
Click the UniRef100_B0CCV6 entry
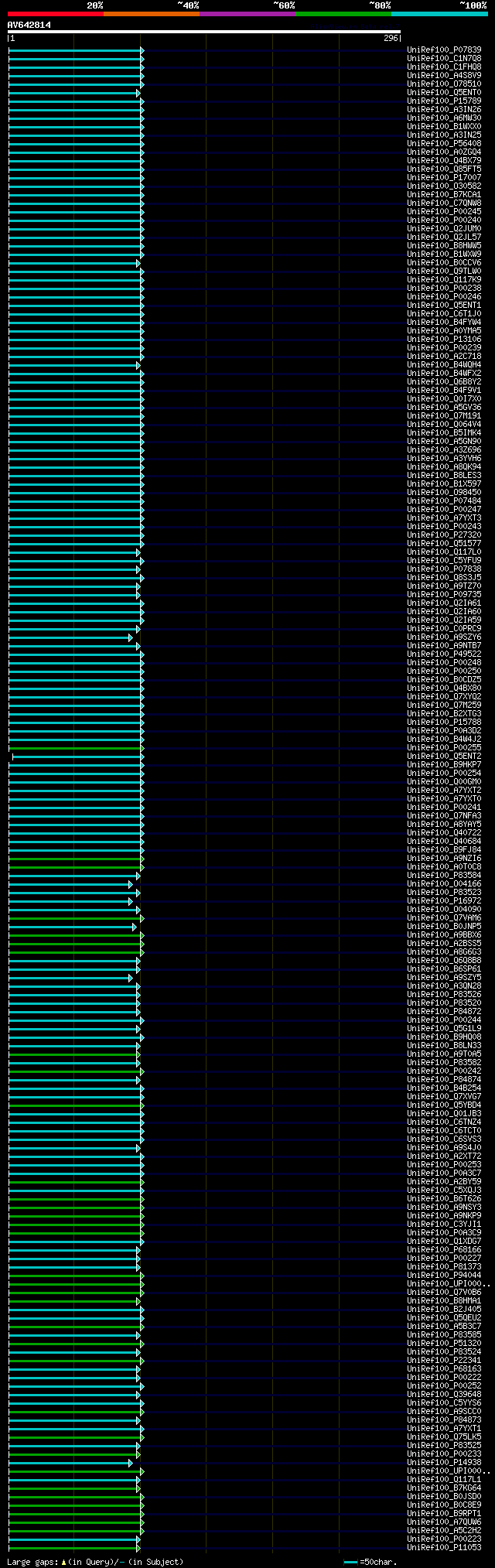[x=444, y=262]
